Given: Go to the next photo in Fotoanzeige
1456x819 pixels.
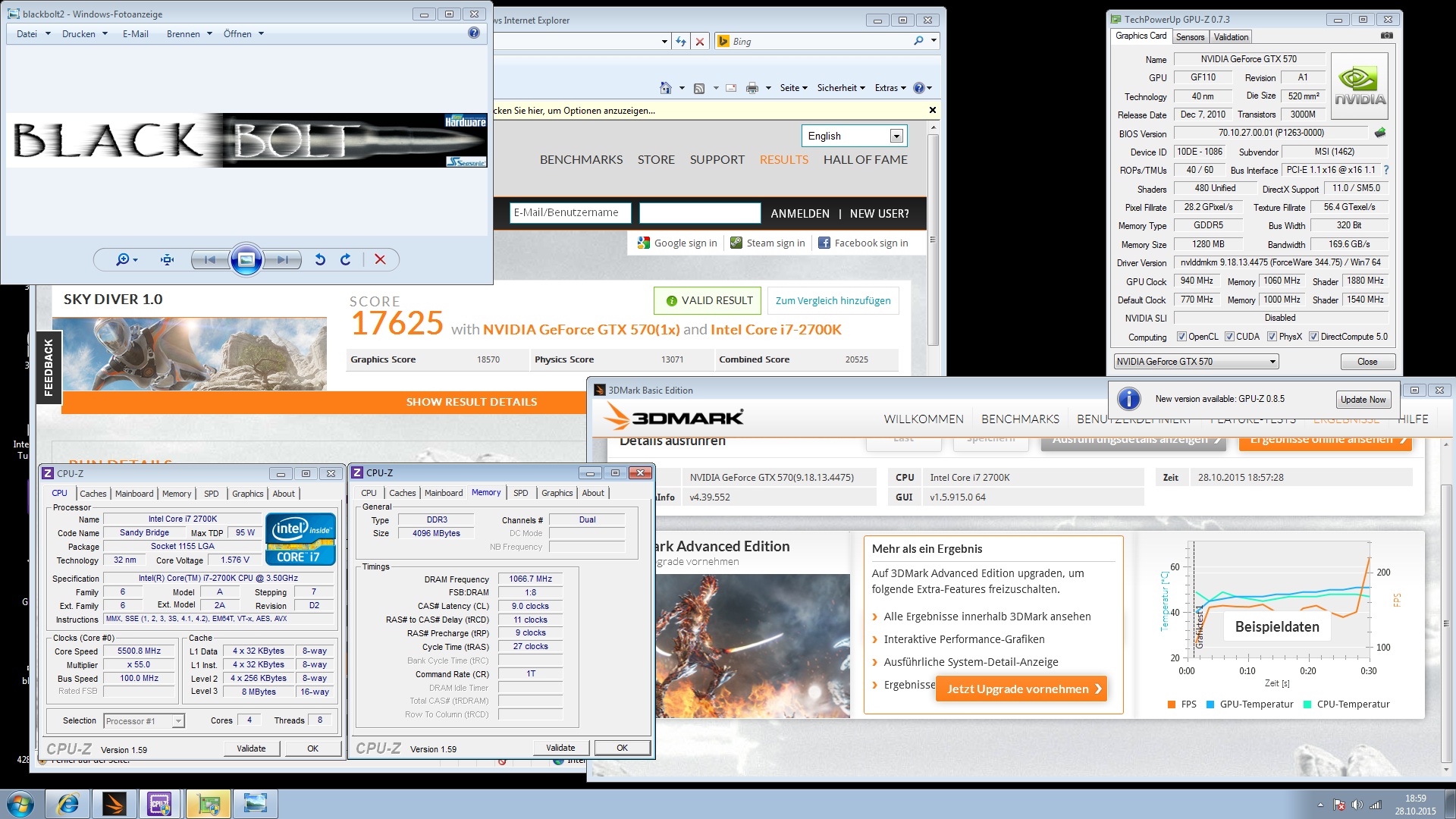Looking at the screenshot, I should (282, 260).
